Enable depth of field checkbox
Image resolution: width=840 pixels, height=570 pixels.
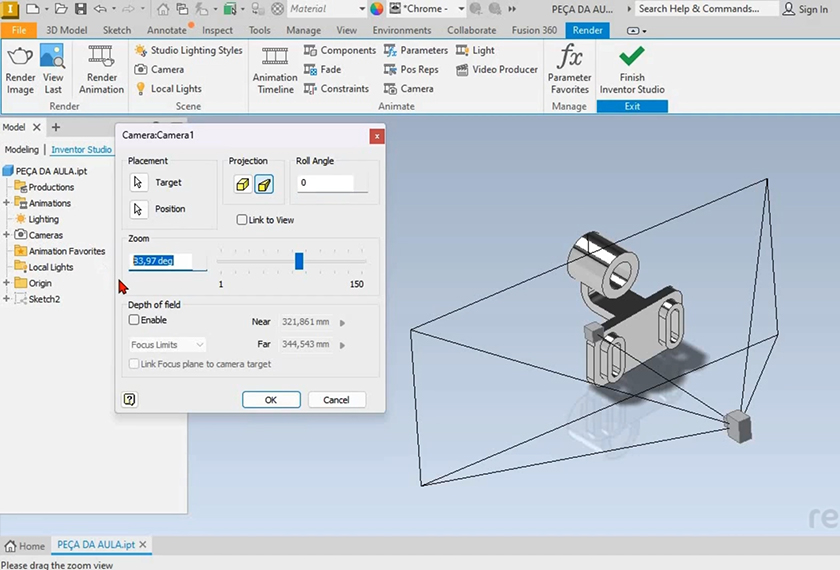[135, 320]
